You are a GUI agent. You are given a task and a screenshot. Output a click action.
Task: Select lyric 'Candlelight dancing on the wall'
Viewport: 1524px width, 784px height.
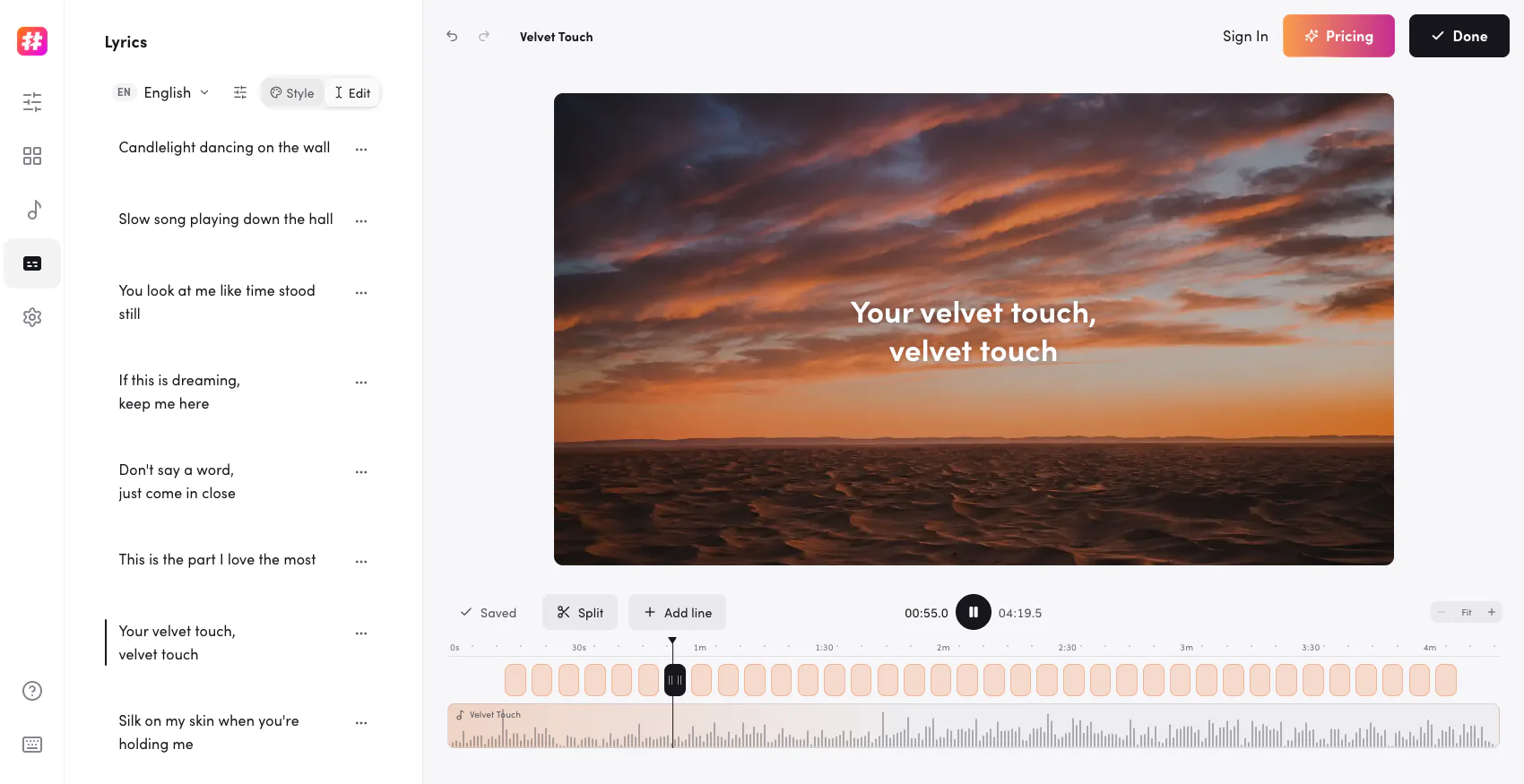pos(224,147)
